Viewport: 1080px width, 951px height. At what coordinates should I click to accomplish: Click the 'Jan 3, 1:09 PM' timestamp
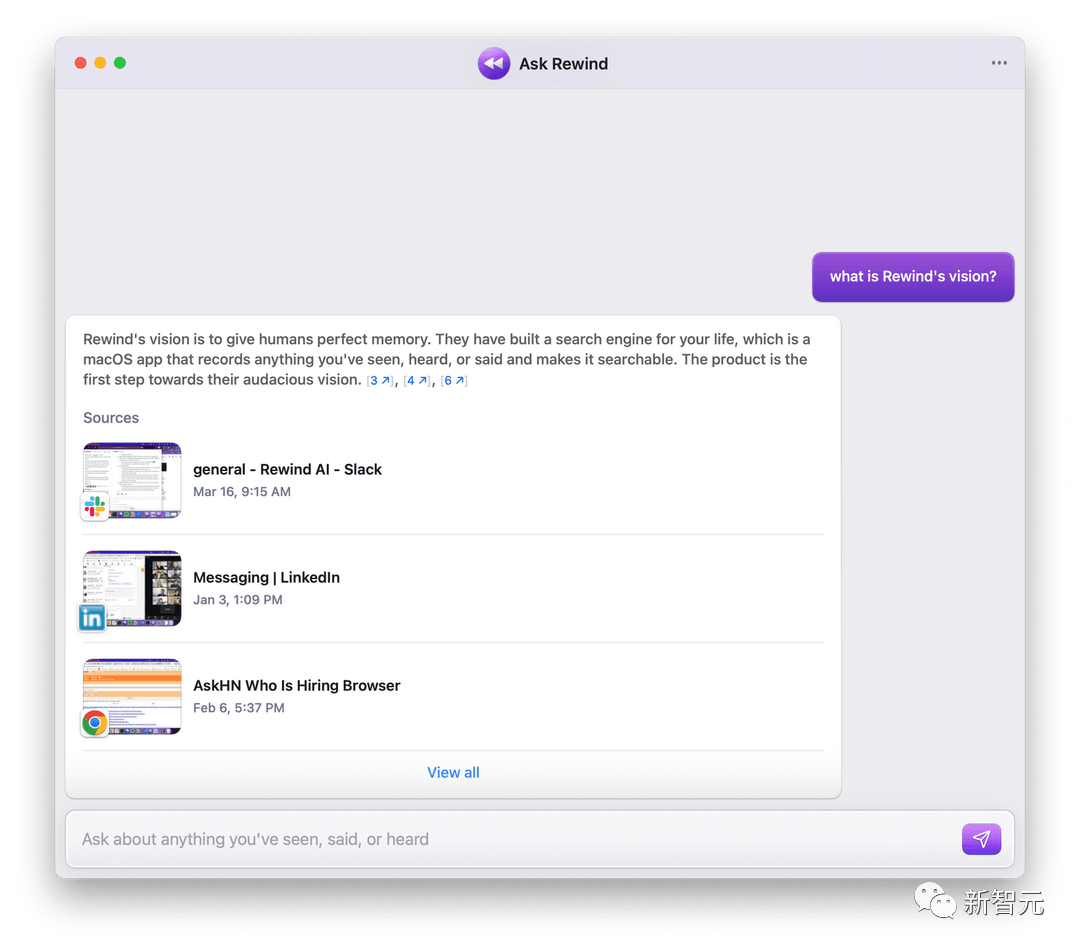[x=238, y=600]
